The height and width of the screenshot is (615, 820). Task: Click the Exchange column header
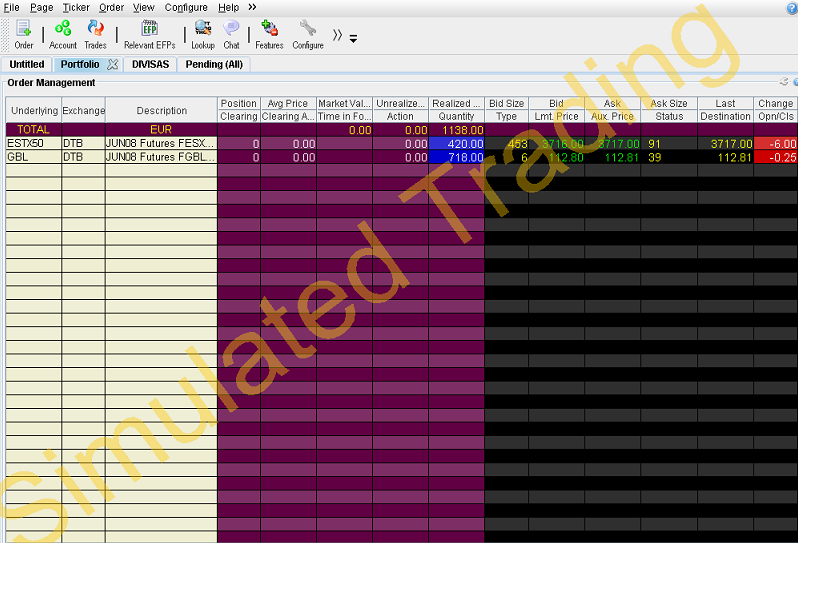[x=84, y=110]
